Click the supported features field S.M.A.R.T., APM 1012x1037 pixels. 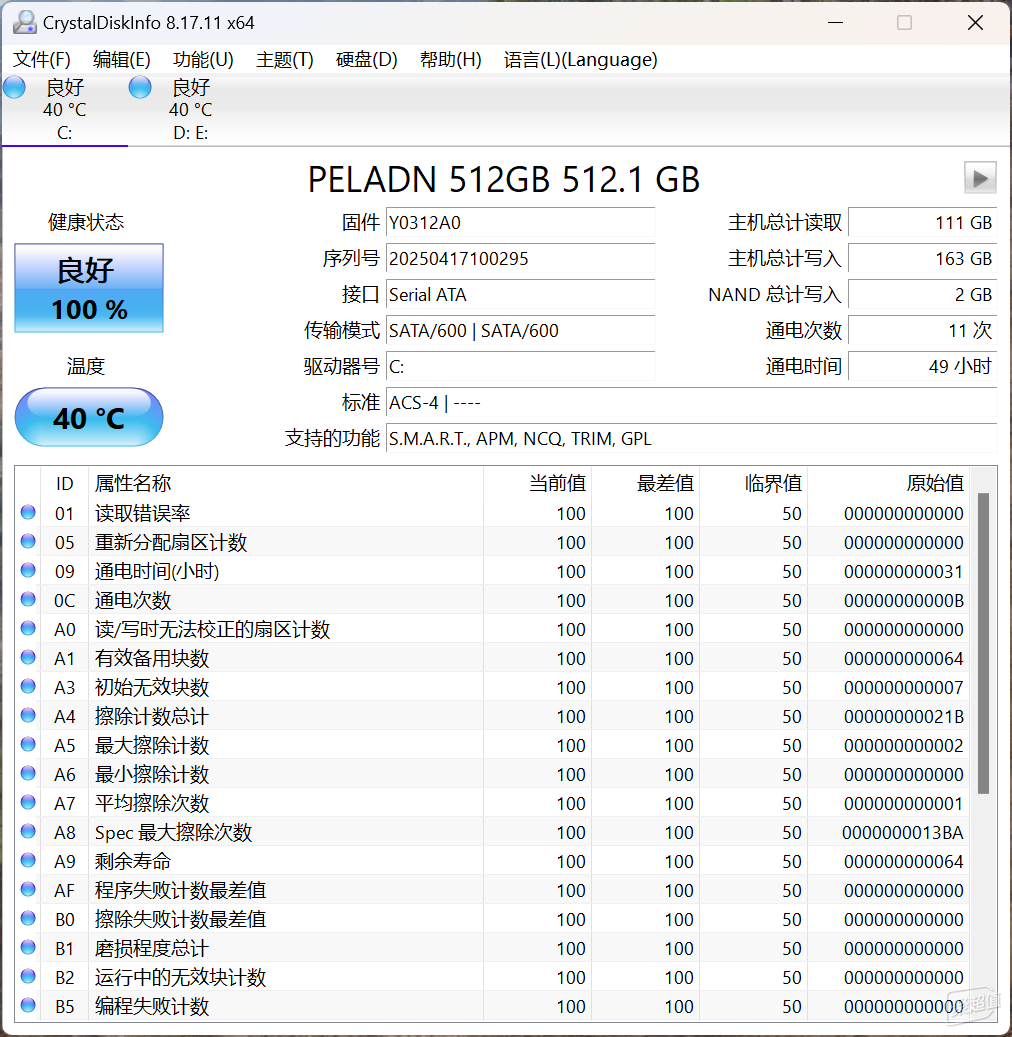pyautogui.click(x=691, y=438)
